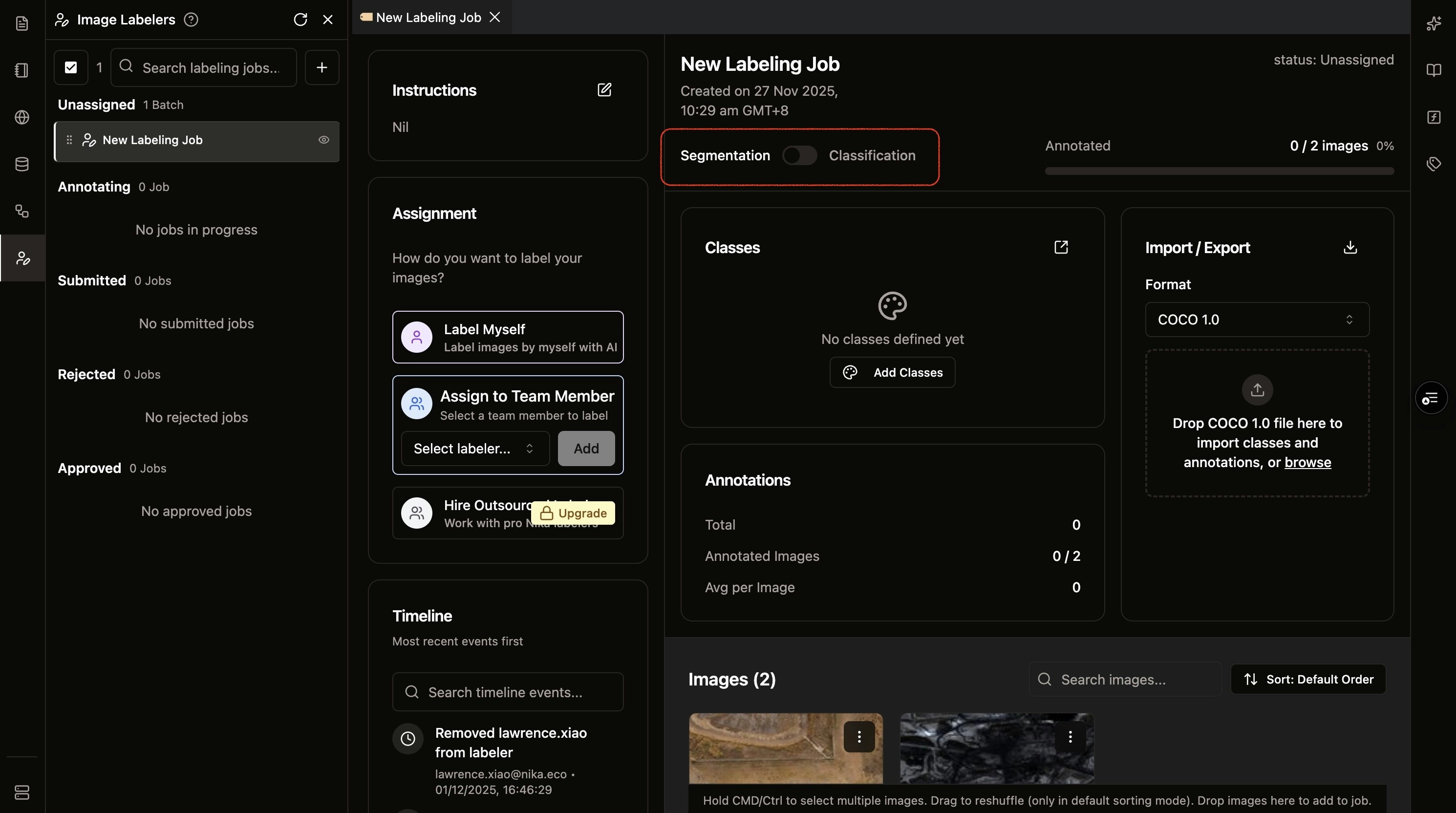Click the Annotated progress bar

1219,171
